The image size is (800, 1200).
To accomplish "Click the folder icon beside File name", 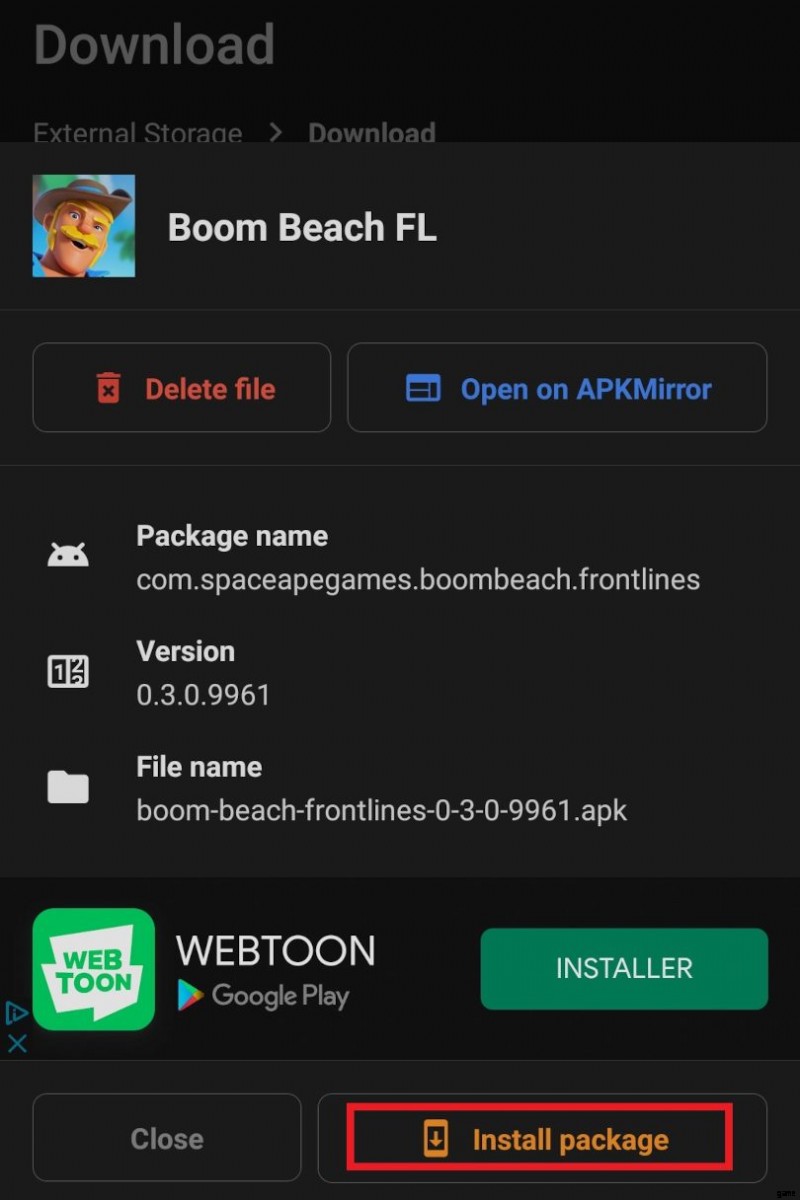I will 68,787.
